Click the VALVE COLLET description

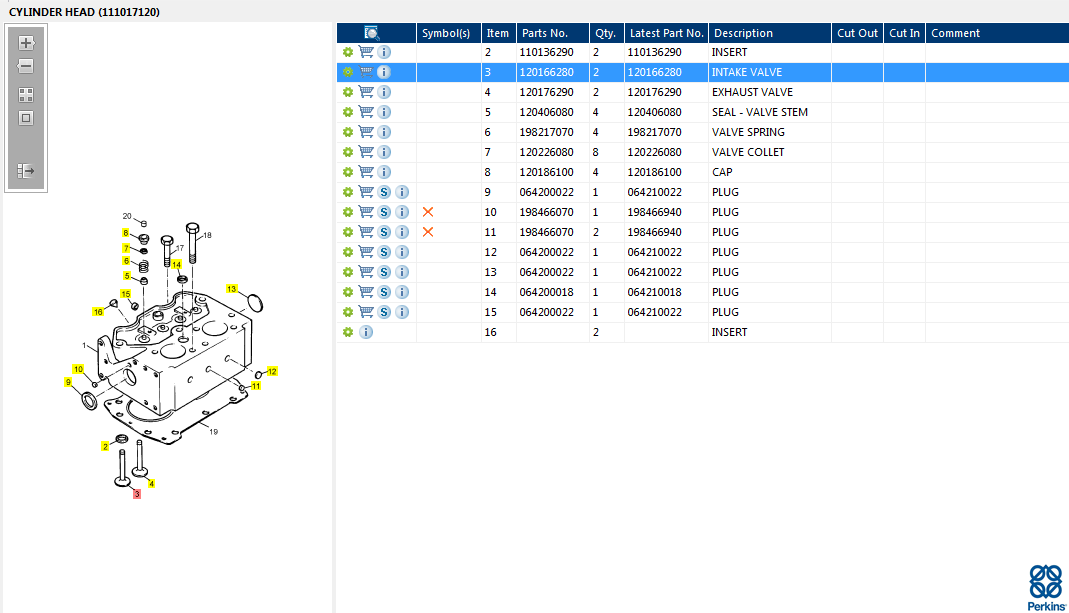748,152
